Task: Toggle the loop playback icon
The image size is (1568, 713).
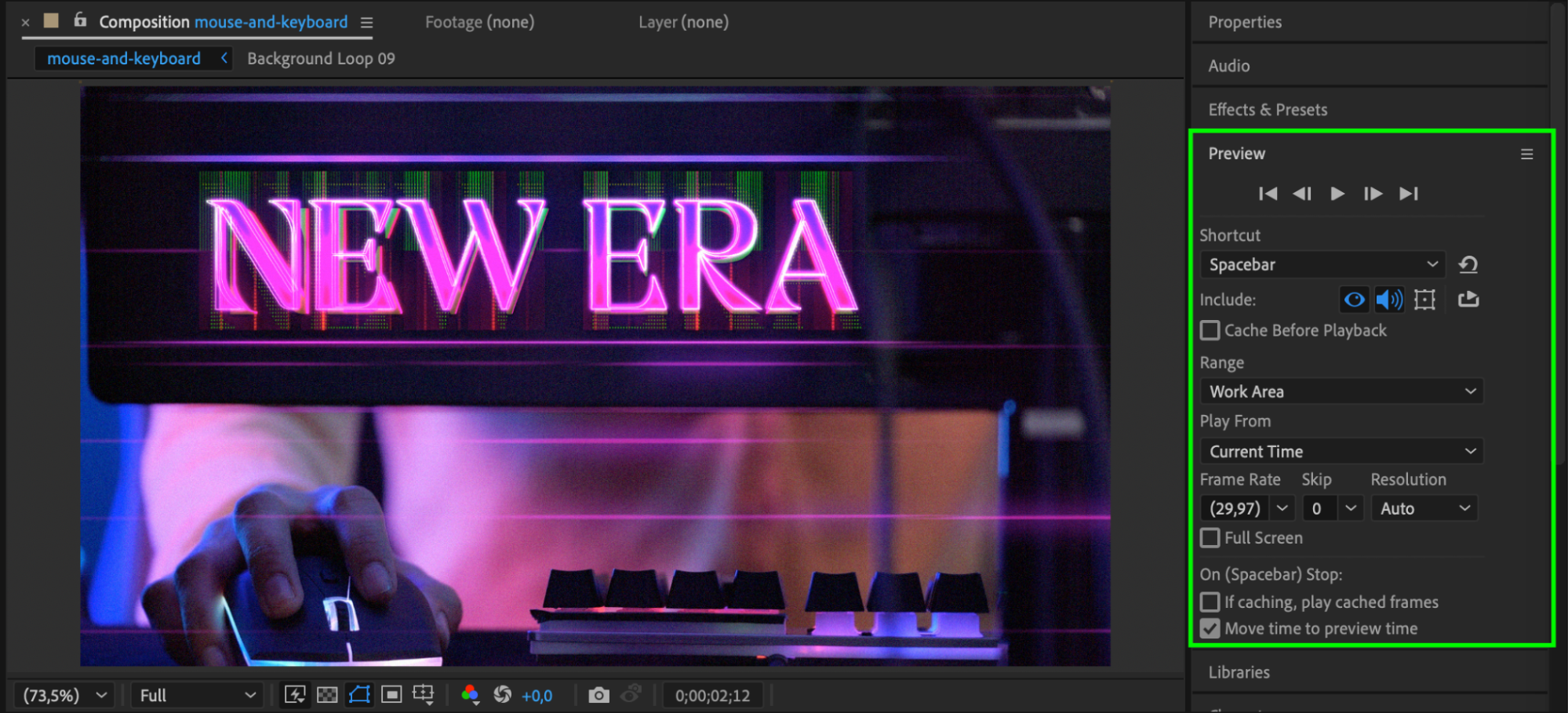Action: pos(1468,299)
